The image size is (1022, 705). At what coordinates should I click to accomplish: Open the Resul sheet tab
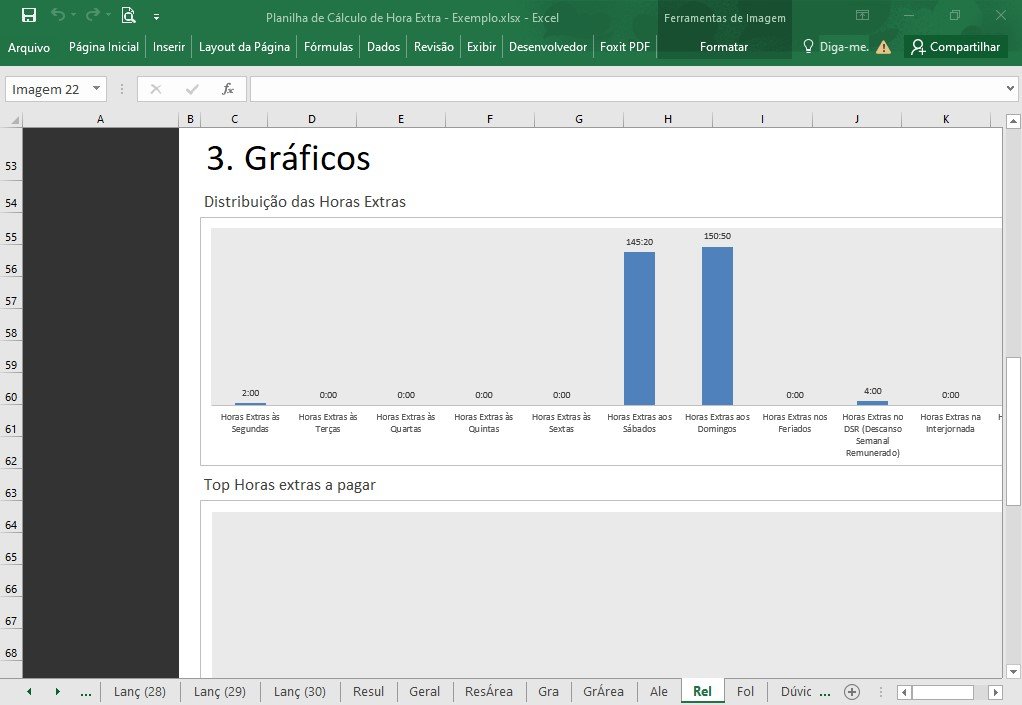coord(368,691)
